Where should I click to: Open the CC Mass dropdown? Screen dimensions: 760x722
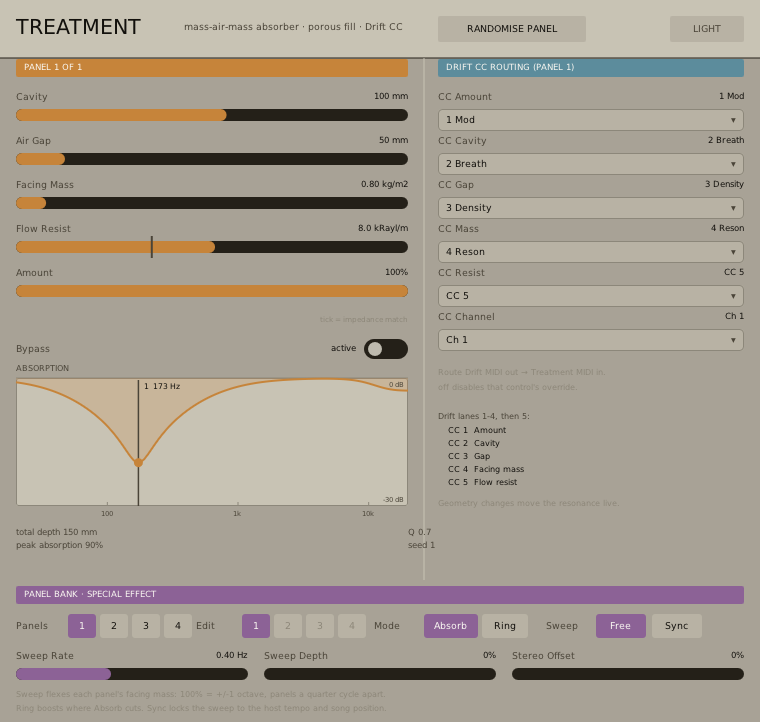tap(591, 252)
